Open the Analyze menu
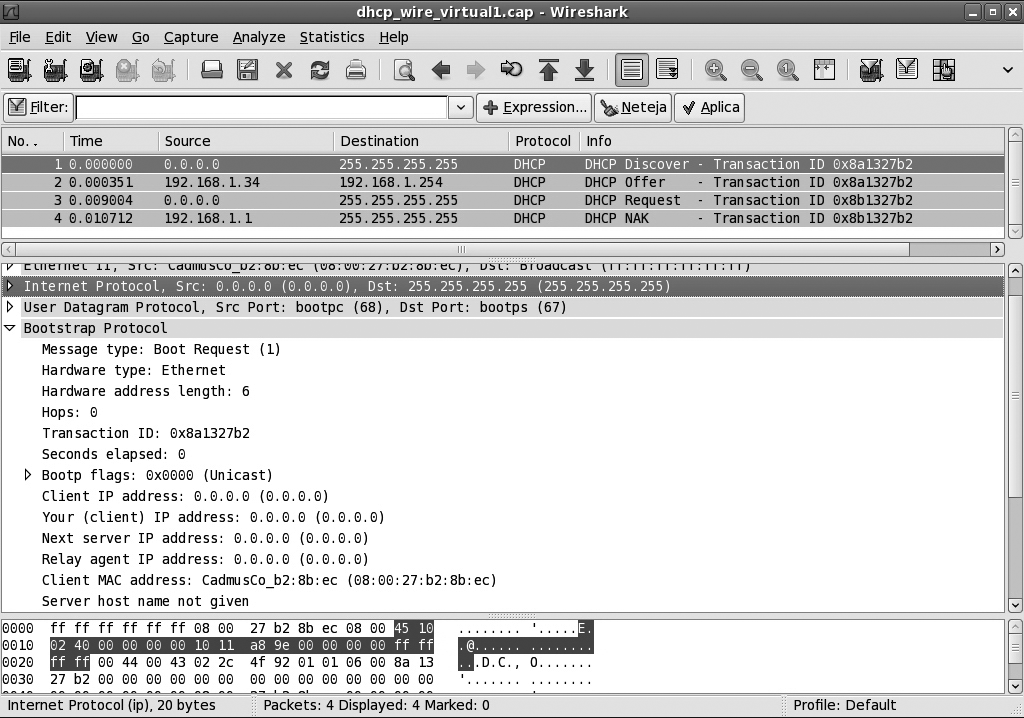Viewport: 1024px width, 718px height. (259, 37)
